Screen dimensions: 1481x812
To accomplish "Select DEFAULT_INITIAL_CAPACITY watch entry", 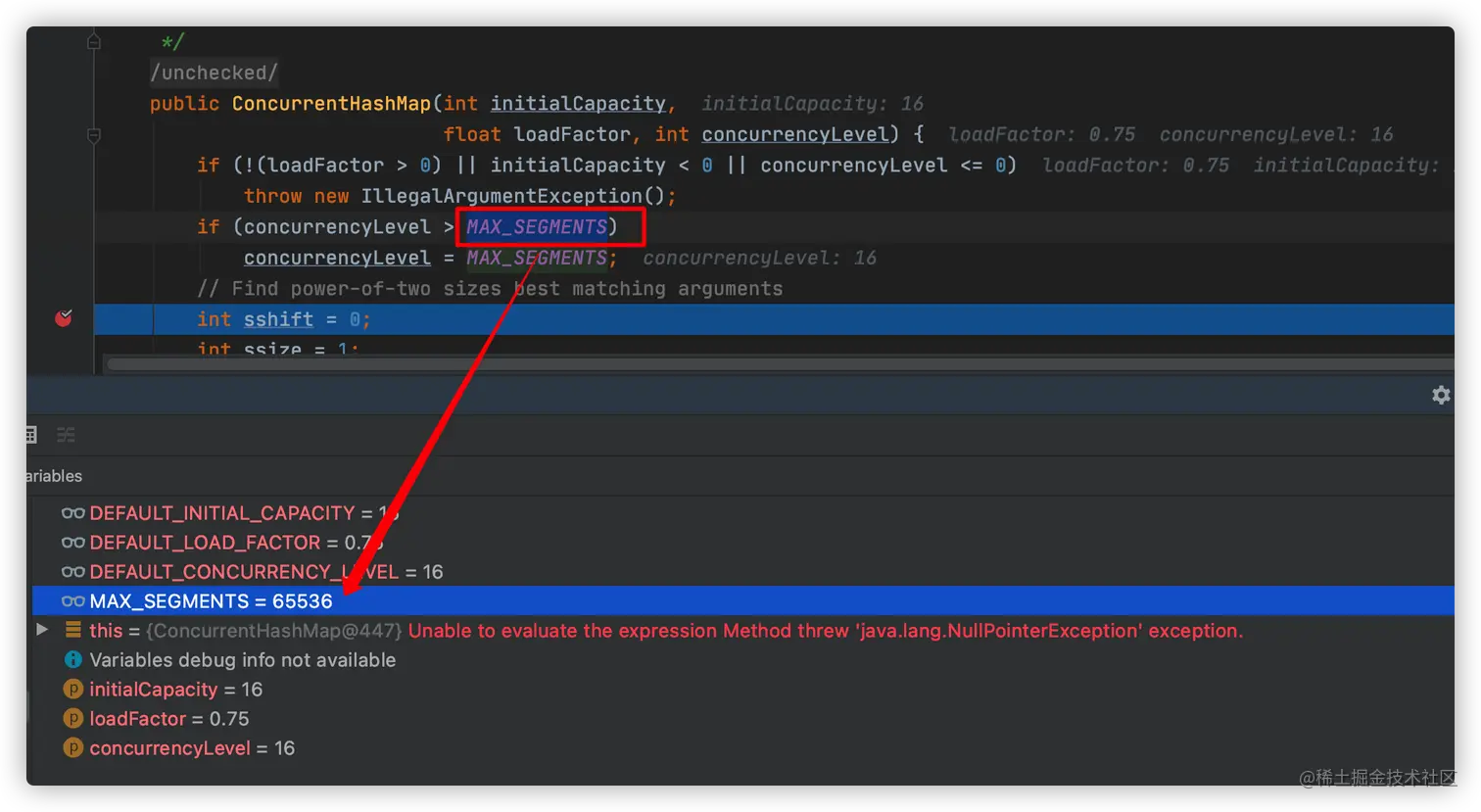I will tap(230, 513).
